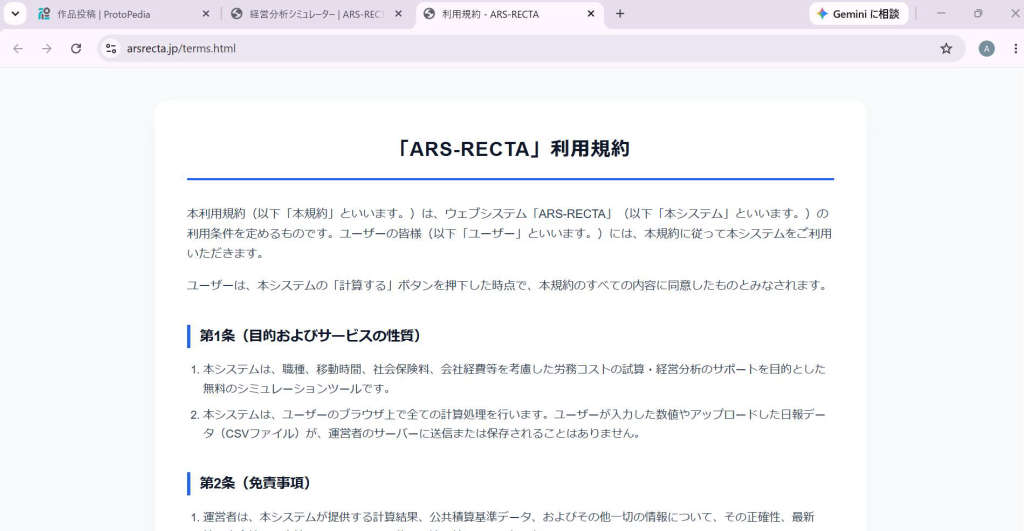This screenshot has width=1024, height=531.
Task: Minimize the browser window
Action: click(x=941, y=14)
